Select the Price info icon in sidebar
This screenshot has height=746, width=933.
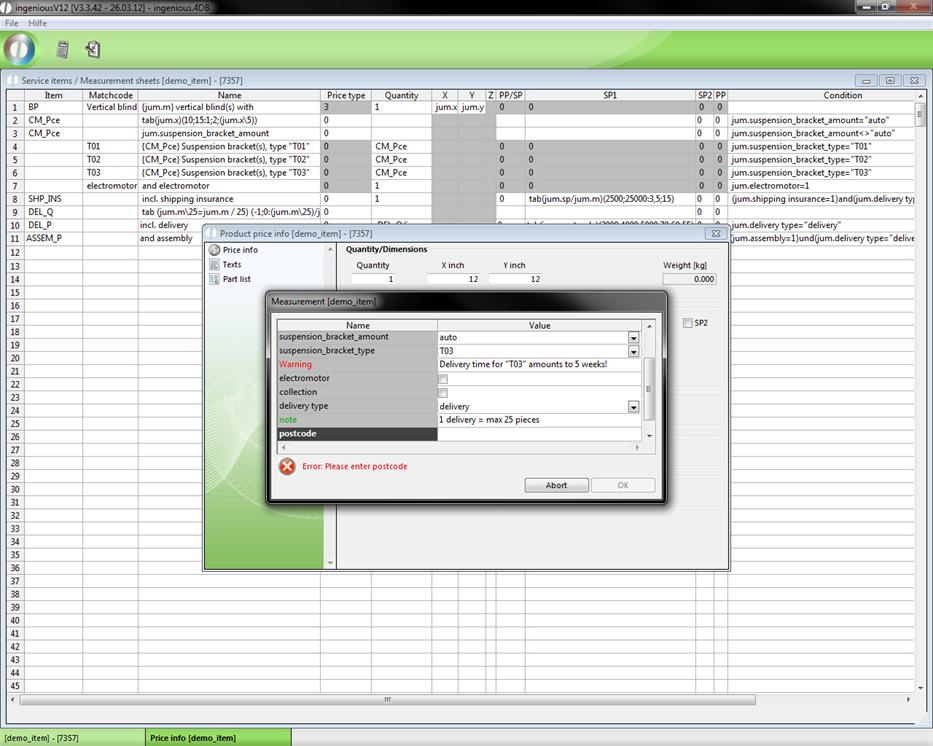click(x=214, y=250)
